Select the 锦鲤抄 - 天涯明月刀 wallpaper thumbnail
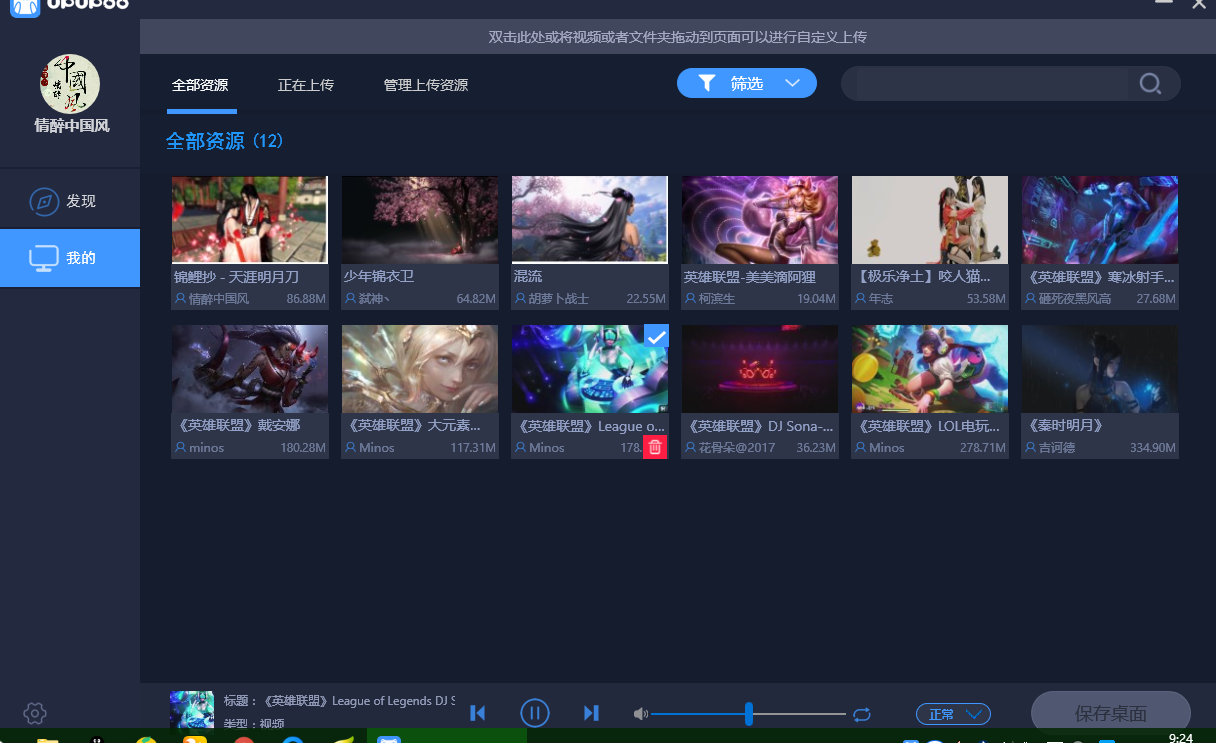This screenshot has width=1216, height=743. point(250,219)
